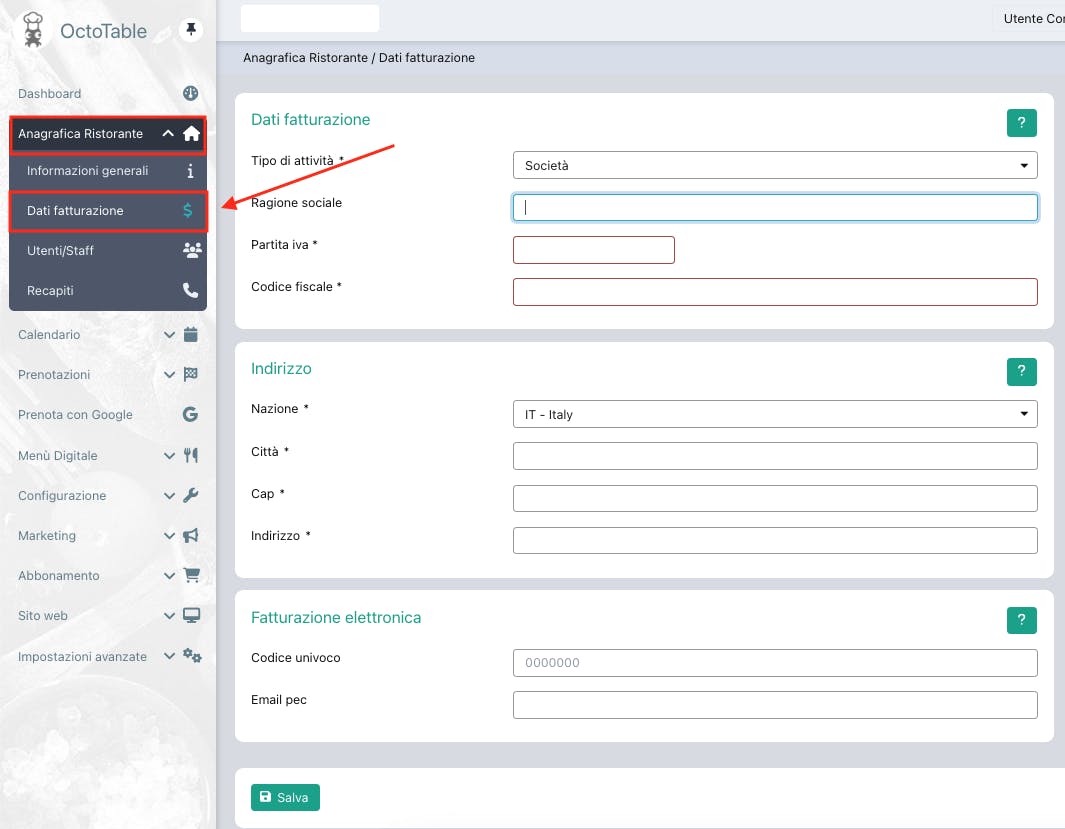The width and height of the screenshot is (1065, 829).
Task: Focus the Codice univoco input field
Action: click(775, 663)
